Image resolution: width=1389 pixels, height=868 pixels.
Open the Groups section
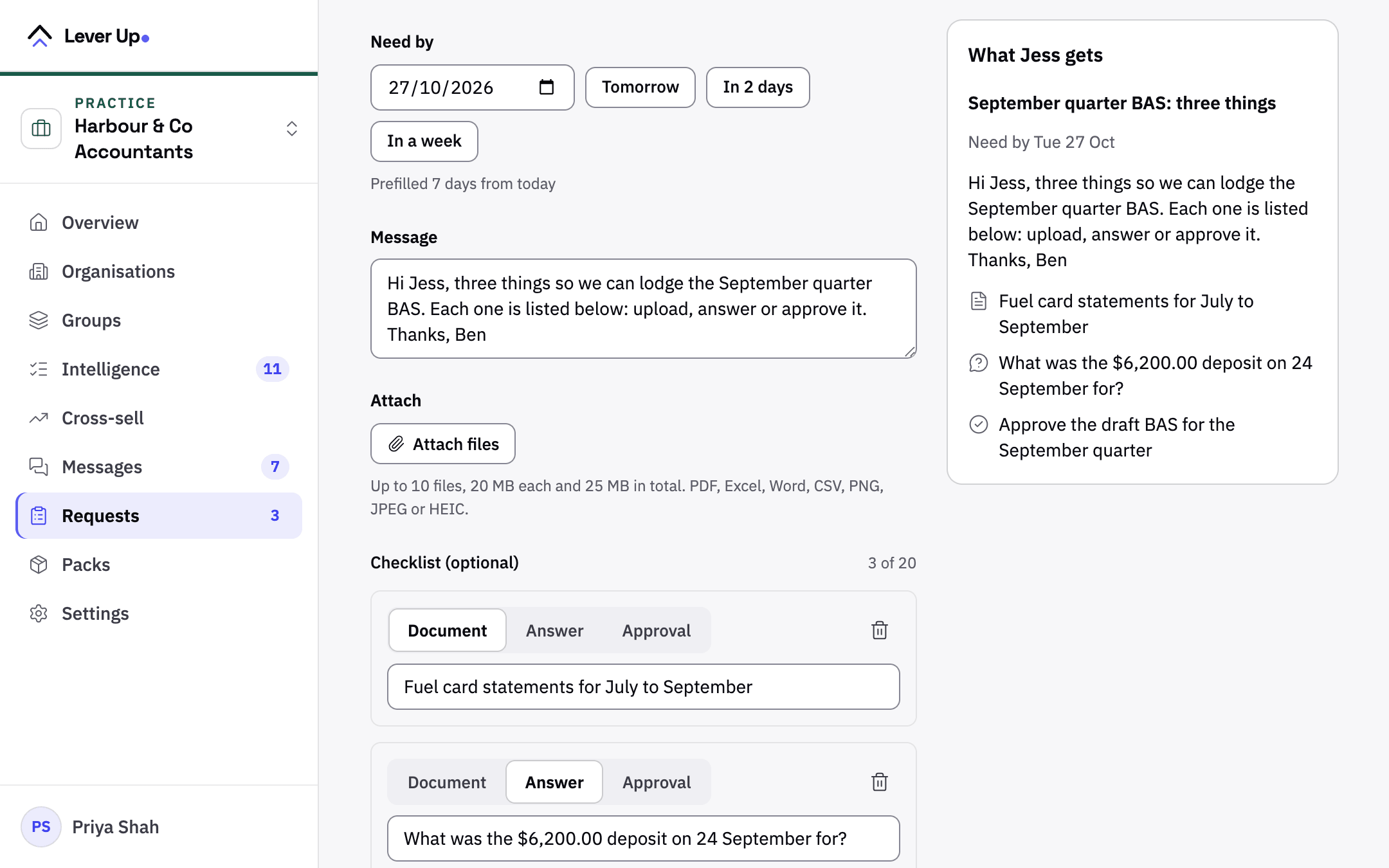[x=159, y=320]
